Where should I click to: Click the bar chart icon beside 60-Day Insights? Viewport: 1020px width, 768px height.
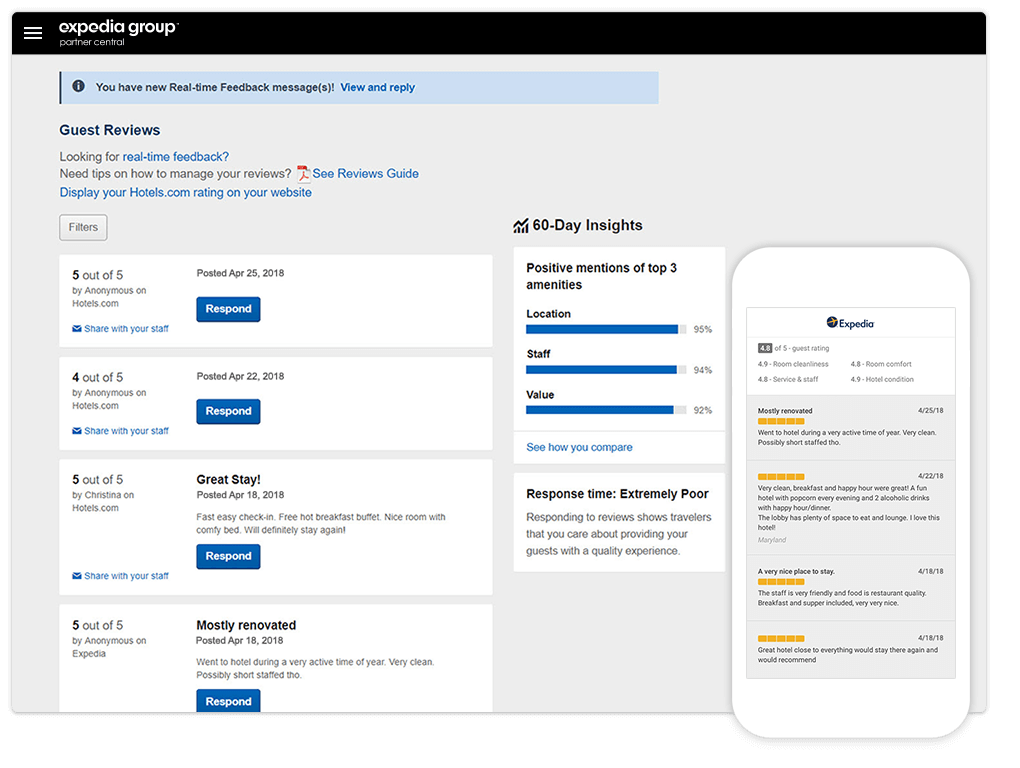[521, 225]
